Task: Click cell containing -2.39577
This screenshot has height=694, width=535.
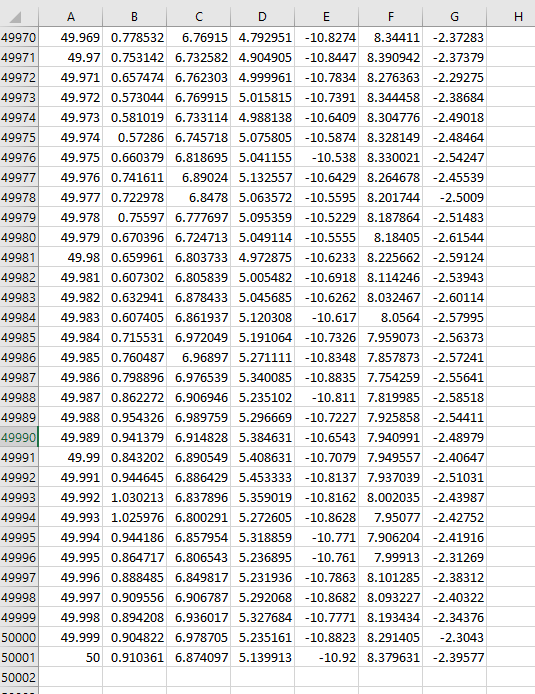Action: coord(454,658)
